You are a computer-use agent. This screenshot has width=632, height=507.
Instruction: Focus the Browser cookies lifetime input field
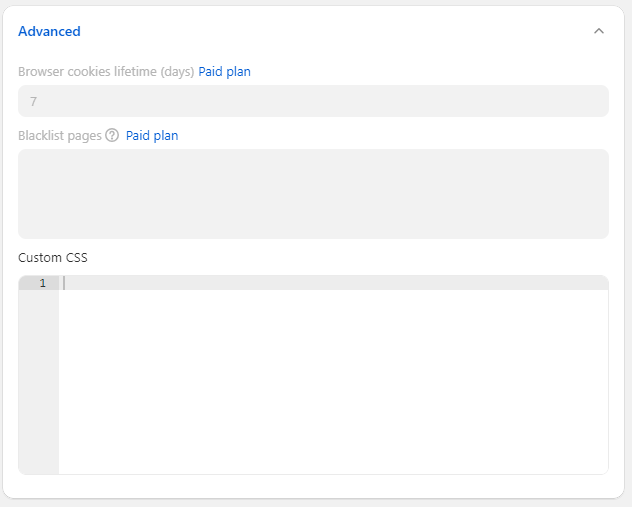[313, 101]
